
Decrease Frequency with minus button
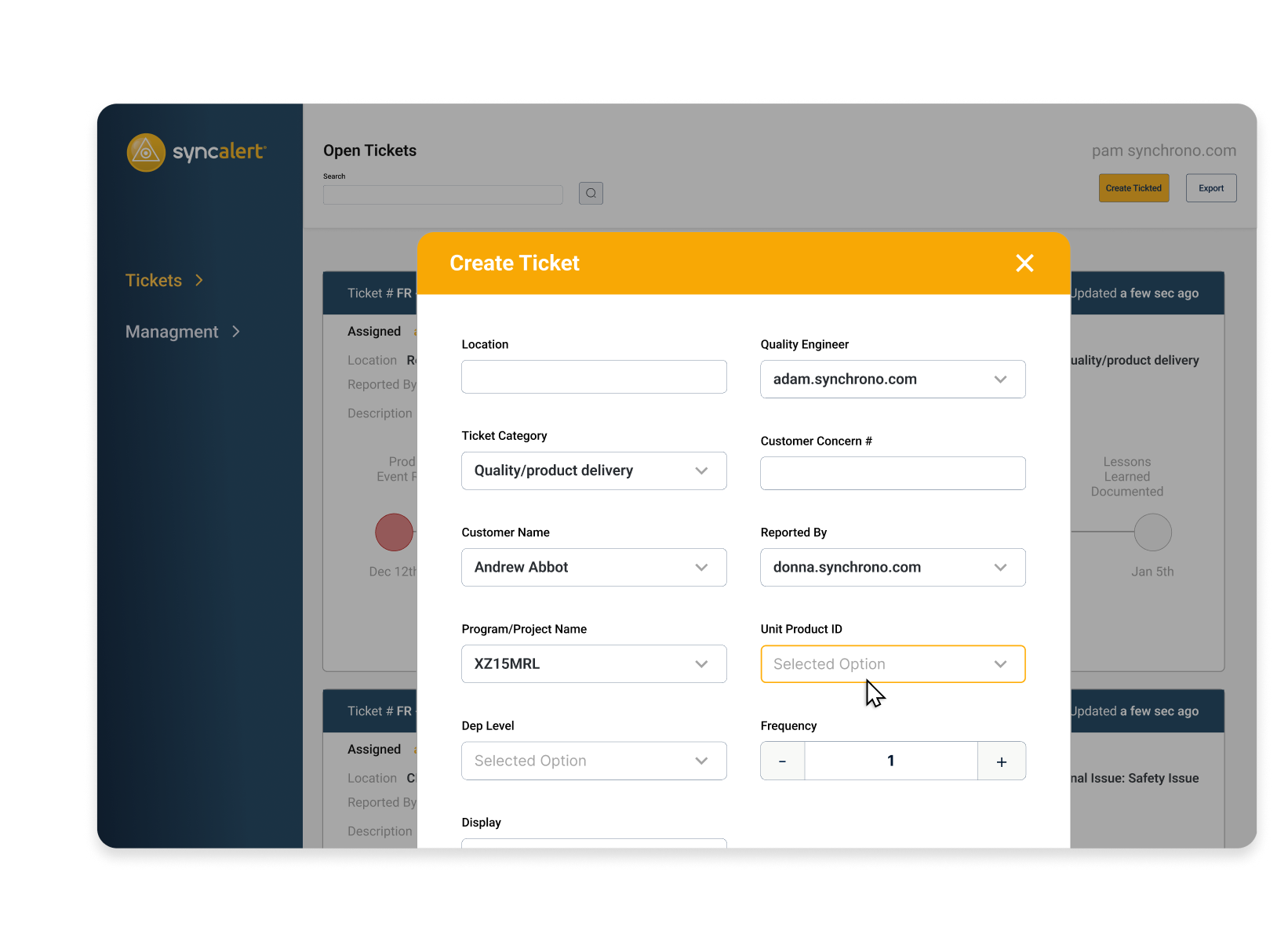click(x=782, y=761)
